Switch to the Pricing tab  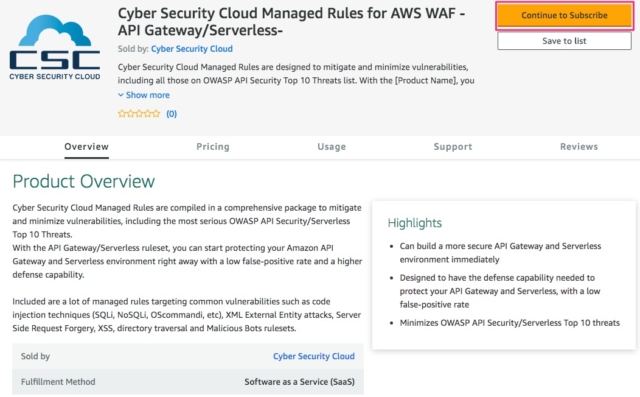coord(213,147)
